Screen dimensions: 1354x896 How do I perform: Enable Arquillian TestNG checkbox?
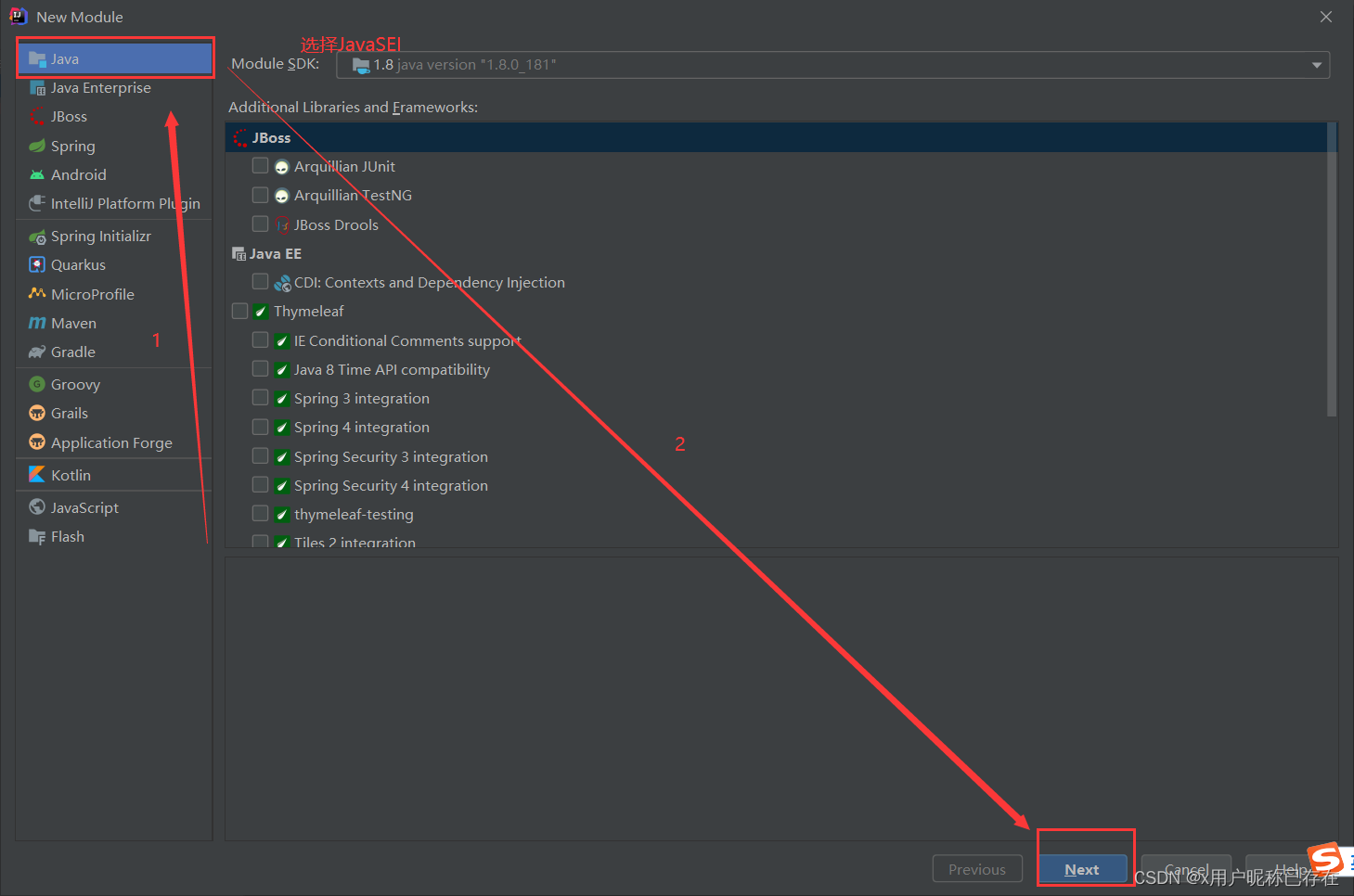(260, 195)
